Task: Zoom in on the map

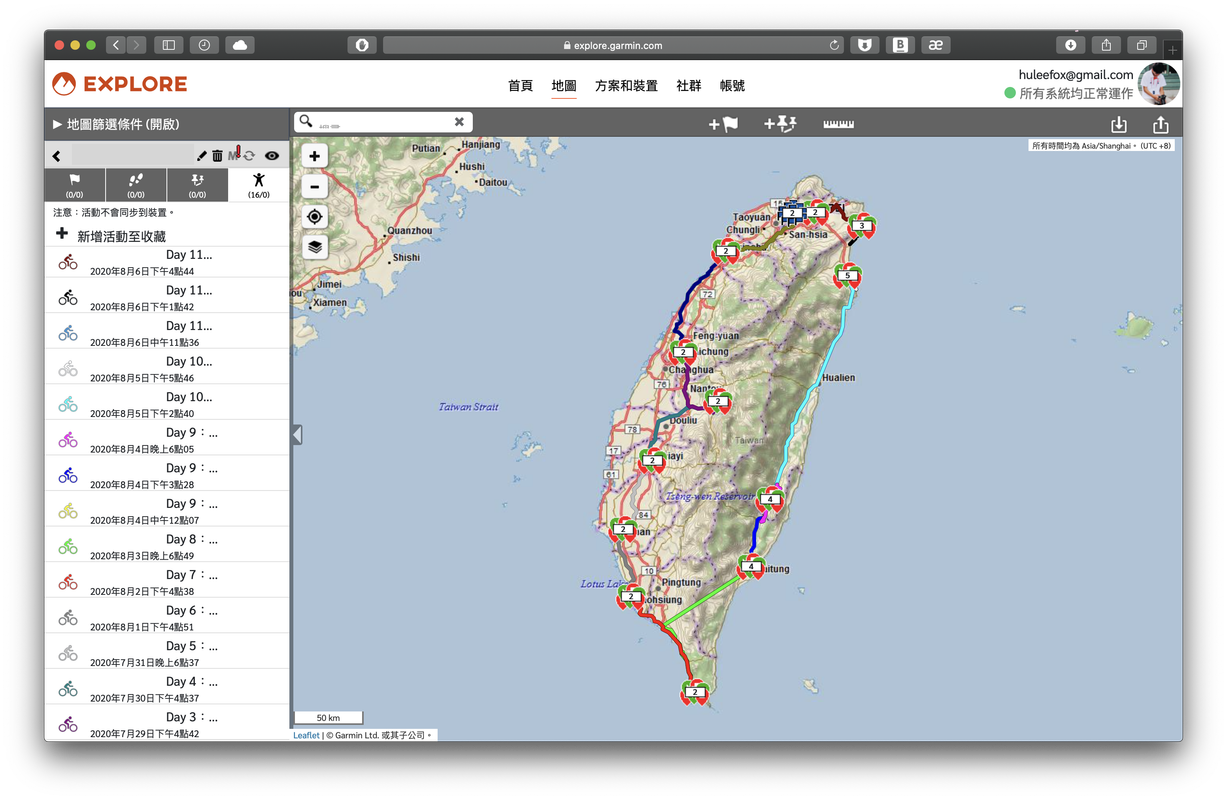Action: [315, 156]
